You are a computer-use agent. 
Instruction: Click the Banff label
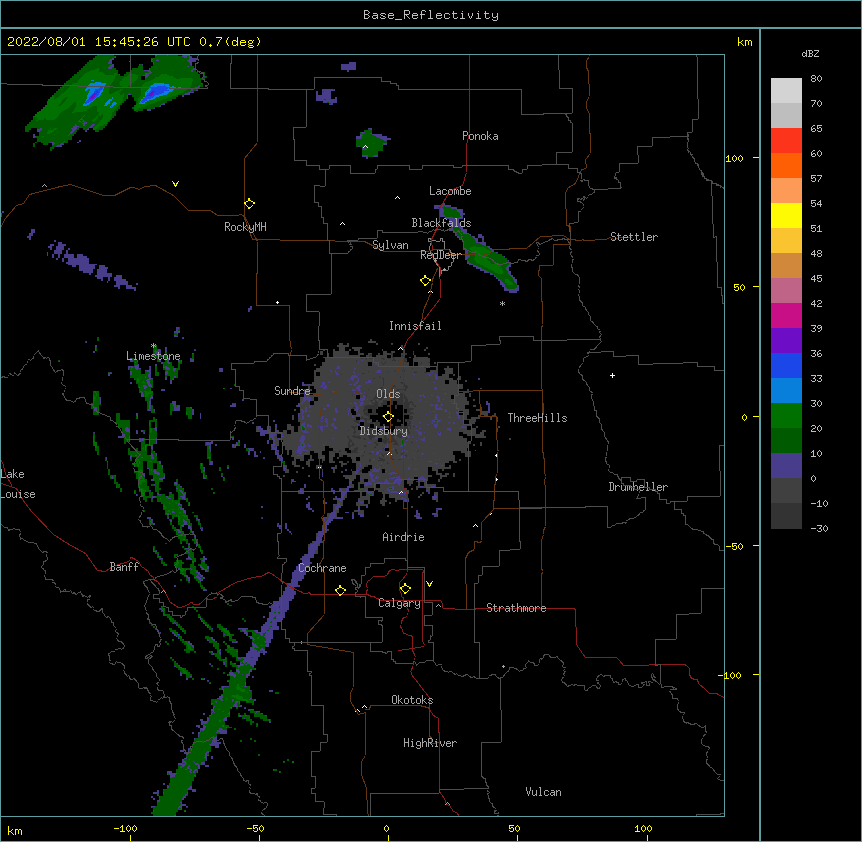(x=124, y=567)
